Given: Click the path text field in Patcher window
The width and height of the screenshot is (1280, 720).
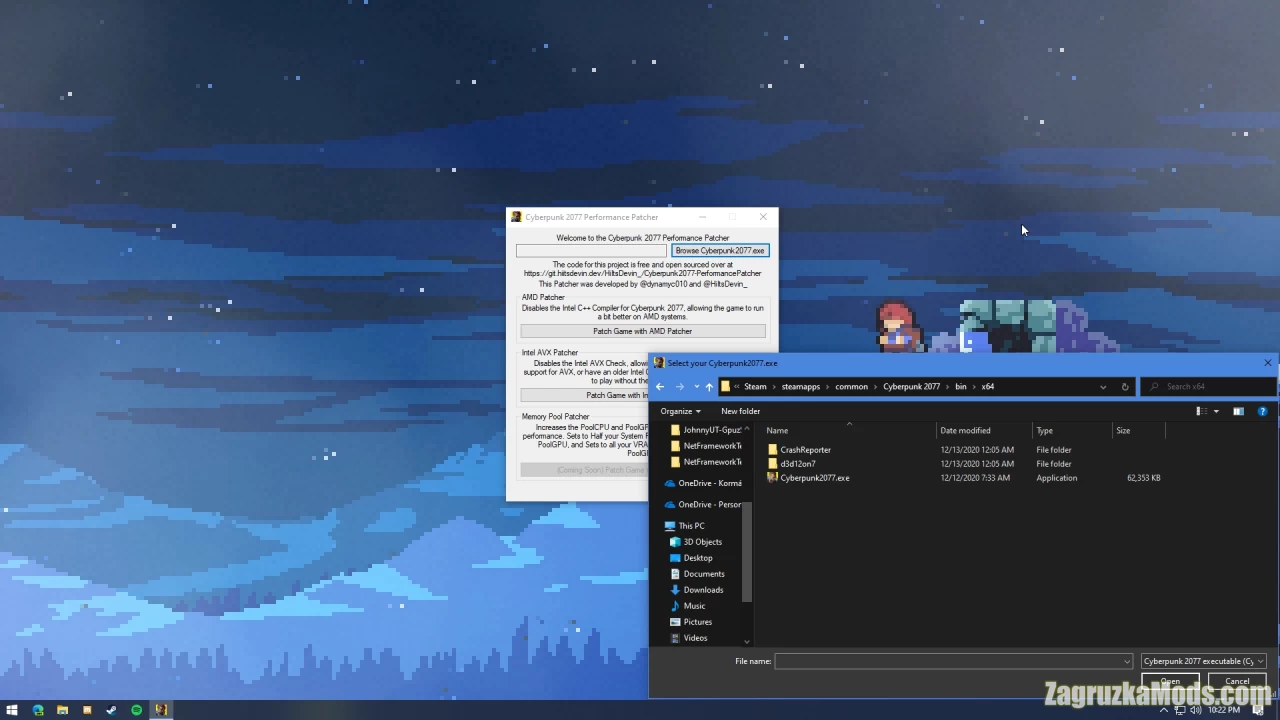Looking at the screenshot, I should pyautogui.click(x=591, y=251).
